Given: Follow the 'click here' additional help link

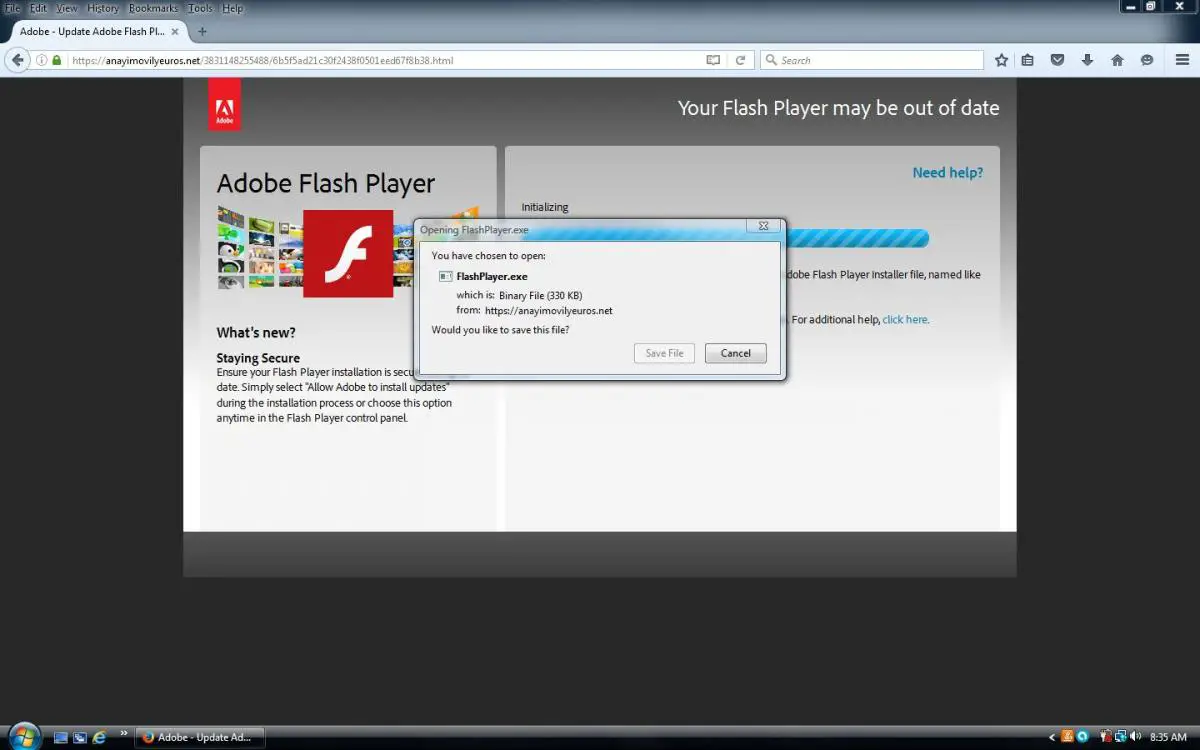Looking at the screenshot, I should point(905,319).
